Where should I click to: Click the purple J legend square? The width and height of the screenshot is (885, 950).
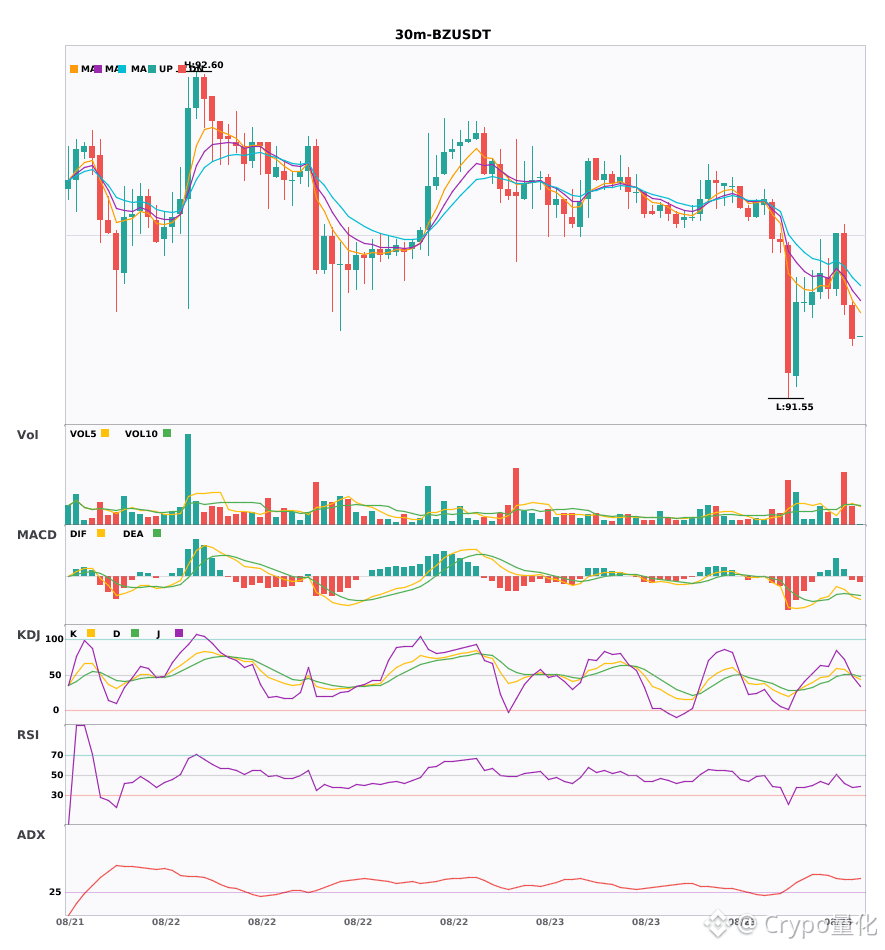click(x=179, y=633)
